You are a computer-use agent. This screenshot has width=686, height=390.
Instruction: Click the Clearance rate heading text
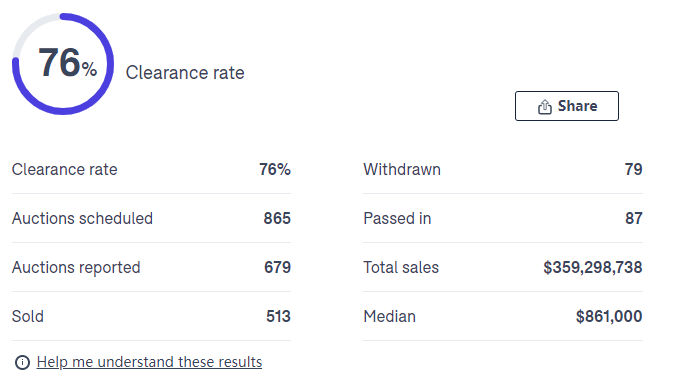click(x=185, y=73)
